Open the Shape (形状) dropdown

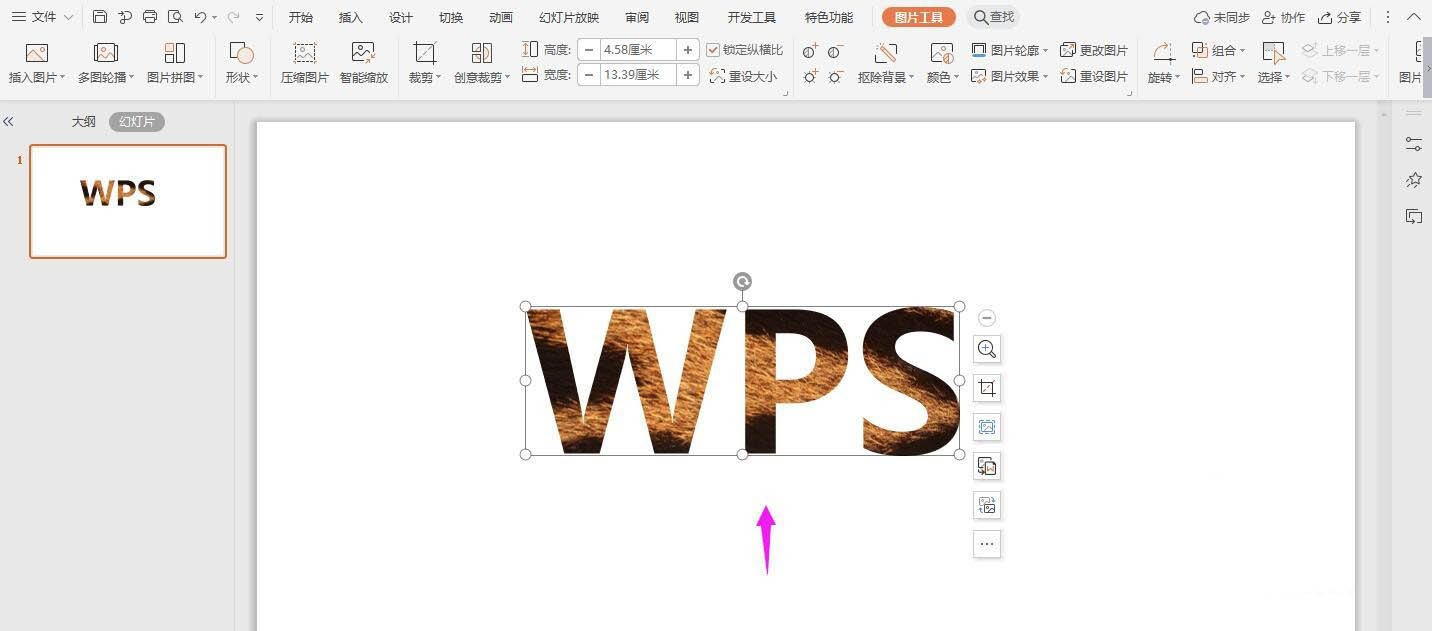tap(241, 77)
